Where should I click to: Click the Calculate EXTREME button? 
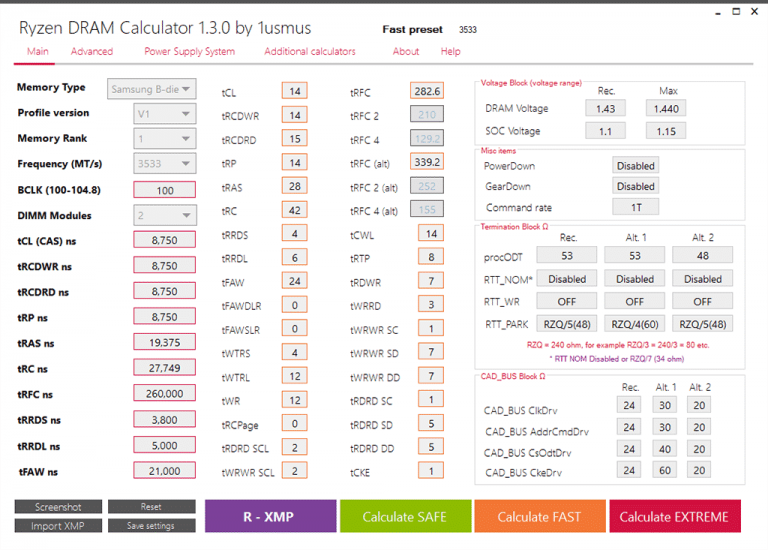(x=674, y=516)
